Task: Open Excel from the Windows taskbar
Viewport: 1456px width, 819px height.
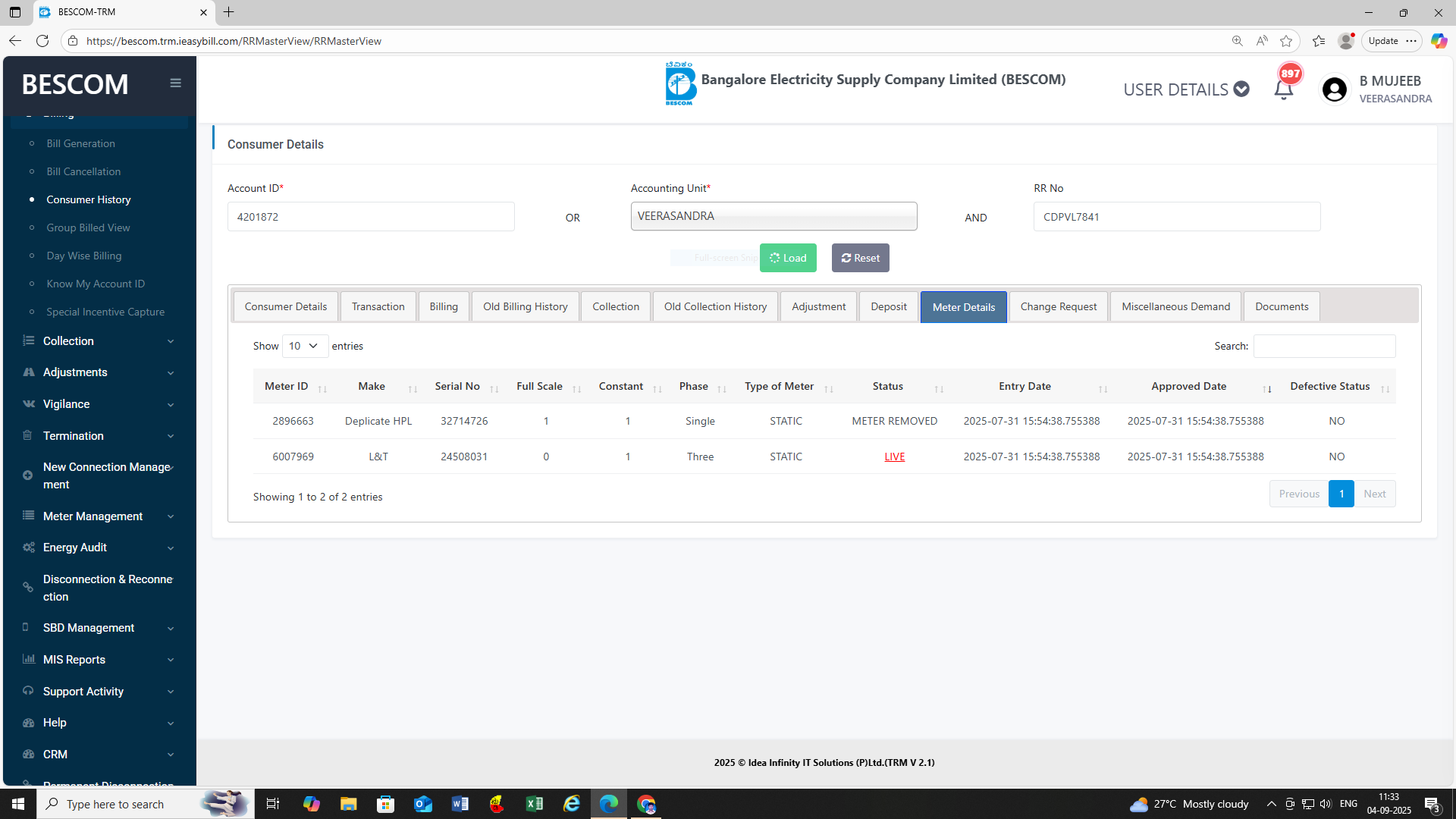Action: (x=535, y=804)
